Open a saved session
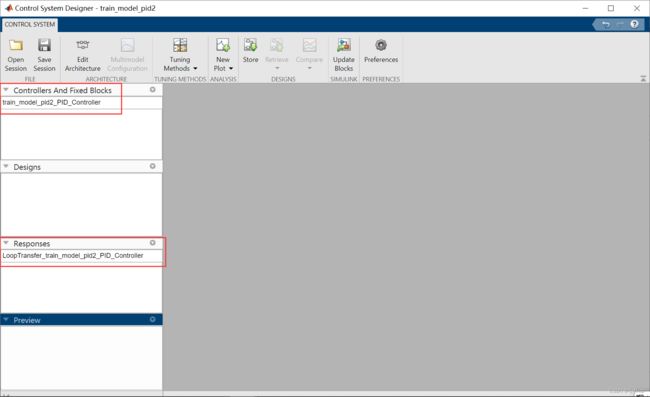The width and height of the screenshot is (650, 397). [x=16, y=55]
